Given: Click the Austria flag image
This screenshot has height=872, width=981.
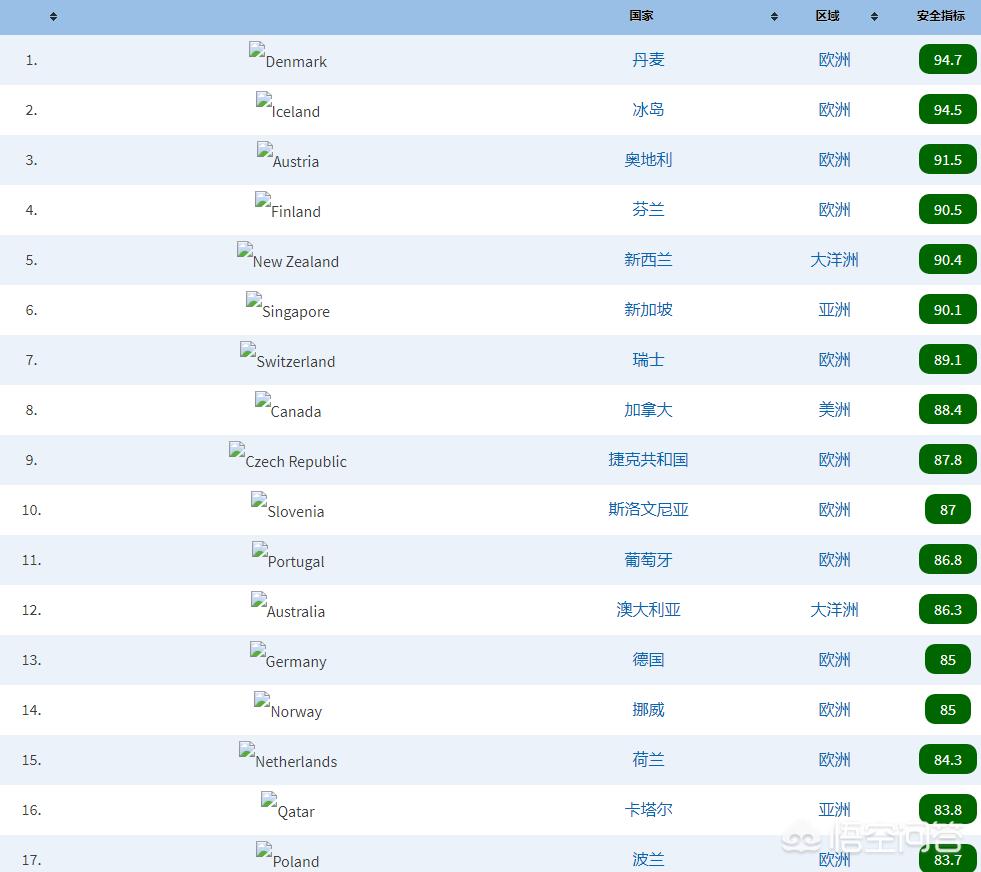Looking at the screenshot, I should pyautogui.click(x=265, y=150).
